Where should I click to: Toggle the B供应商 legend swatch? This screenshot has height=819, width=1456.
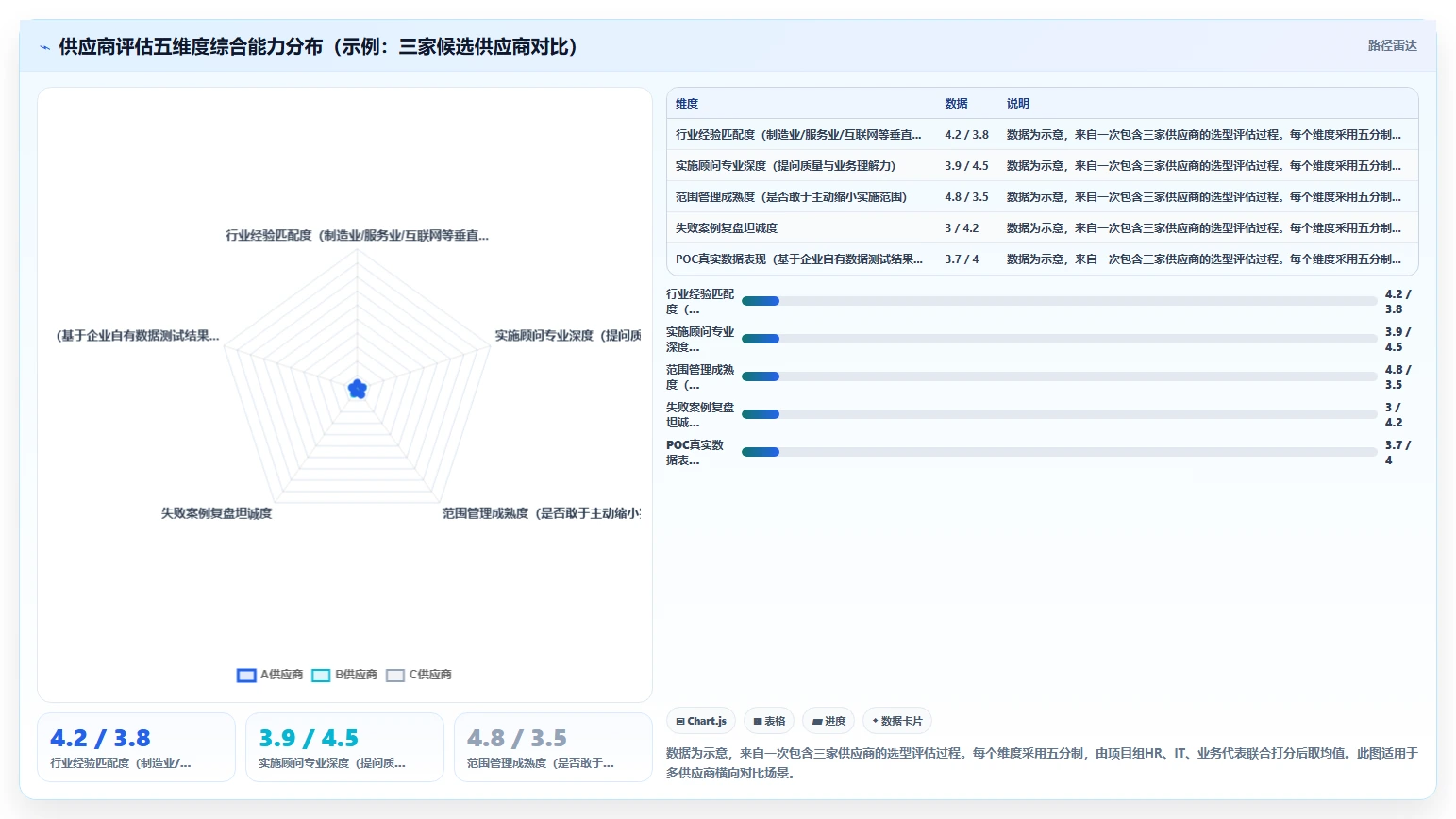[321, 675]
